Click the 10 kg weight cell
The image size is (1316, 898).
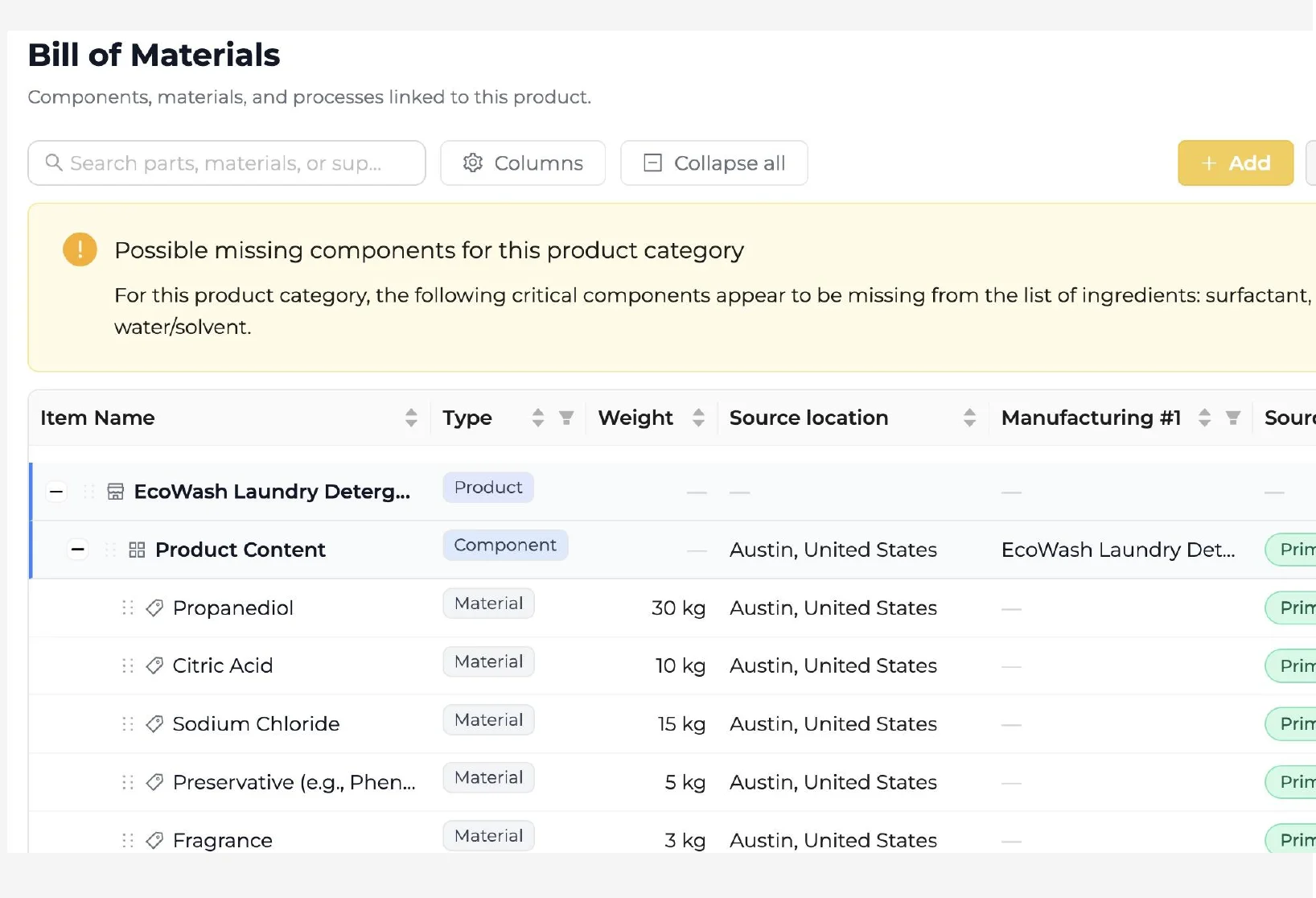(x=680, y=665)
